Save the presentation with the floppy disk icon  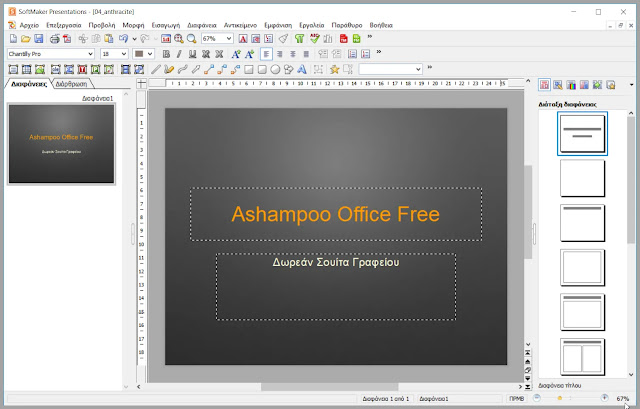pyautogui.click(x=39, y=39)
